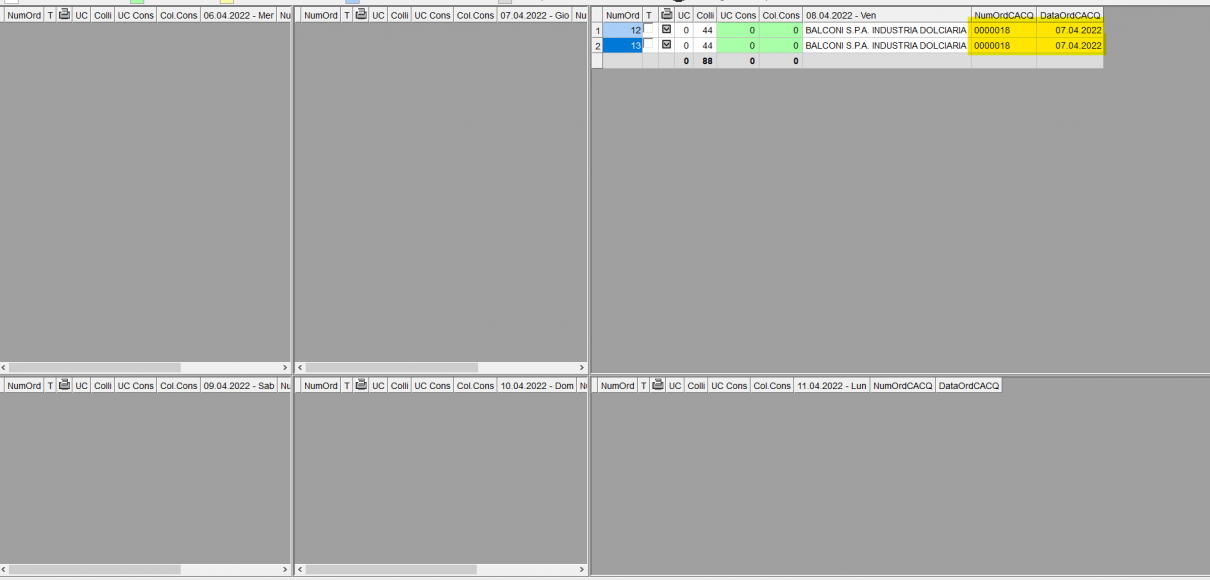1210x580 pixels.
Task: Click the 08.04.2022 - Ven column header
Action: pos(886,16)
